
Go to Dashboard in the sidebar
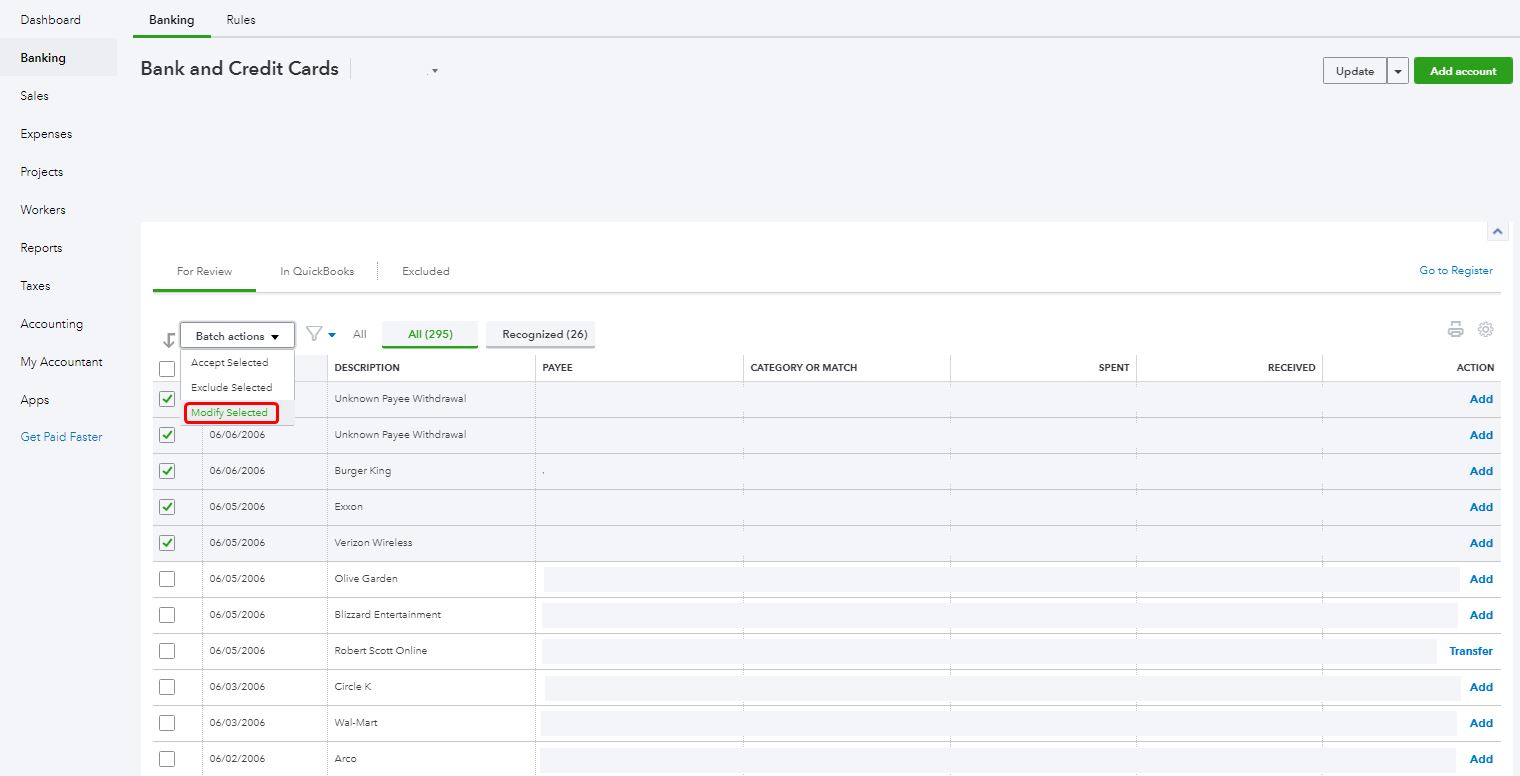point(51,20)
